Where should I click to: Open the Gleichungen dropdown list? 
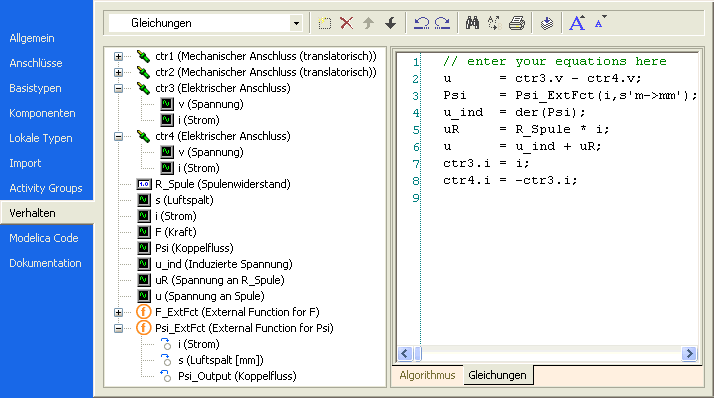coord(296,23)
